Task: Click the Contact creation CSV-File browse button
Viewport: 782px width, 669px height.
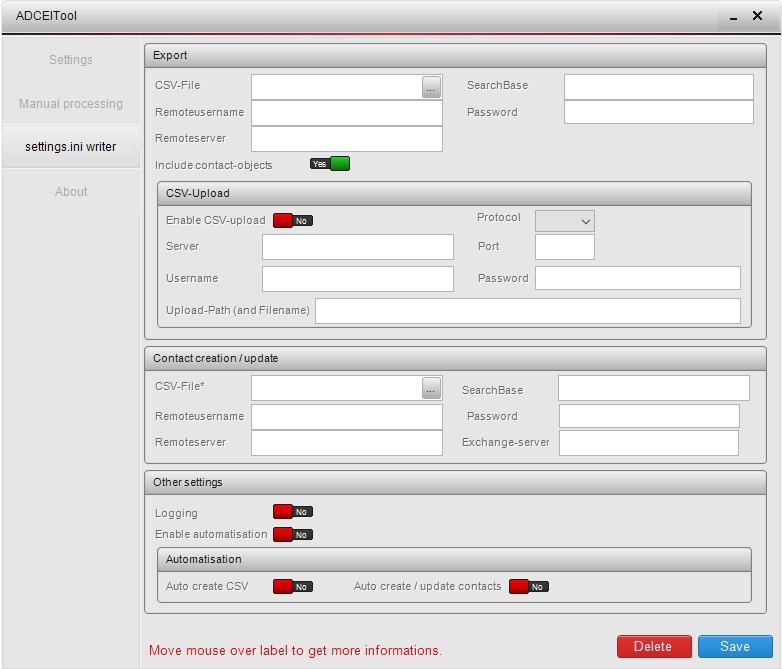Action: click(x=431, y=388)
